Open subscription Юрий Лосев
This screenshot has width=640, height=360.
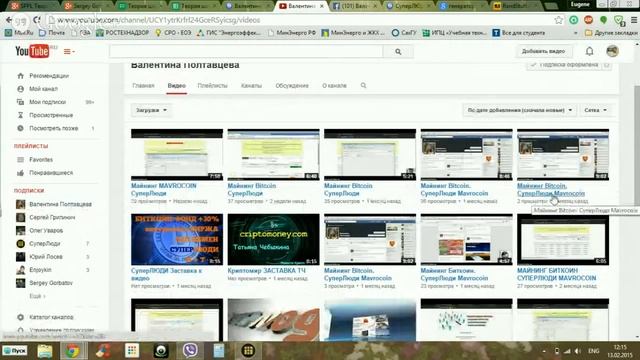point(46,257)
